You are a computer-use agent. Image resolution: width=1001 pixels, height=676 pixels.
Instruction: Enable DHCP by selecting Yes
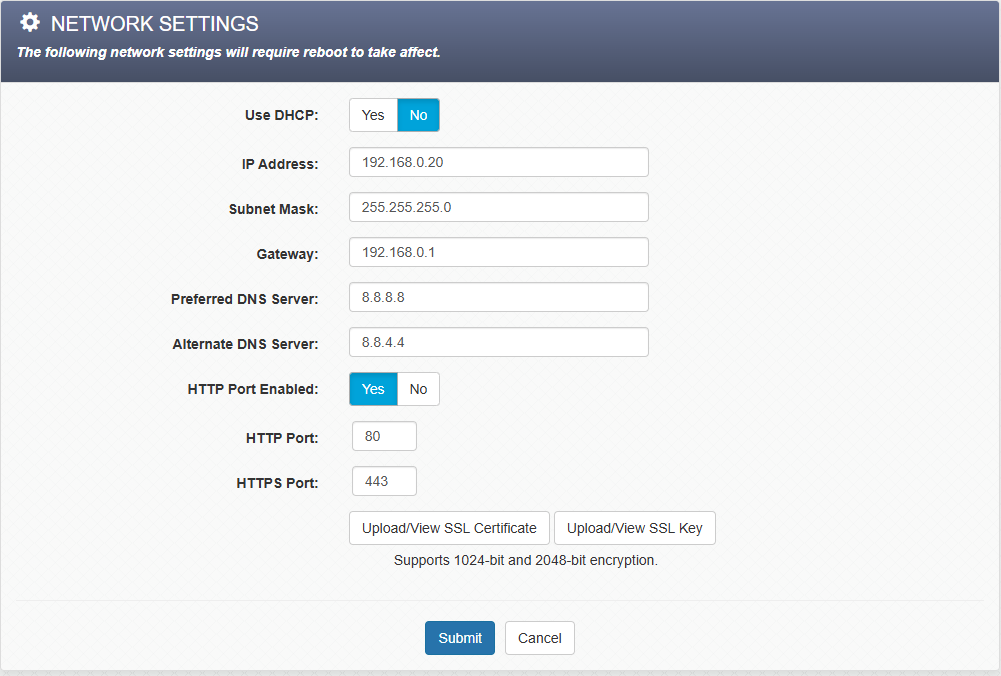point(373,115)
